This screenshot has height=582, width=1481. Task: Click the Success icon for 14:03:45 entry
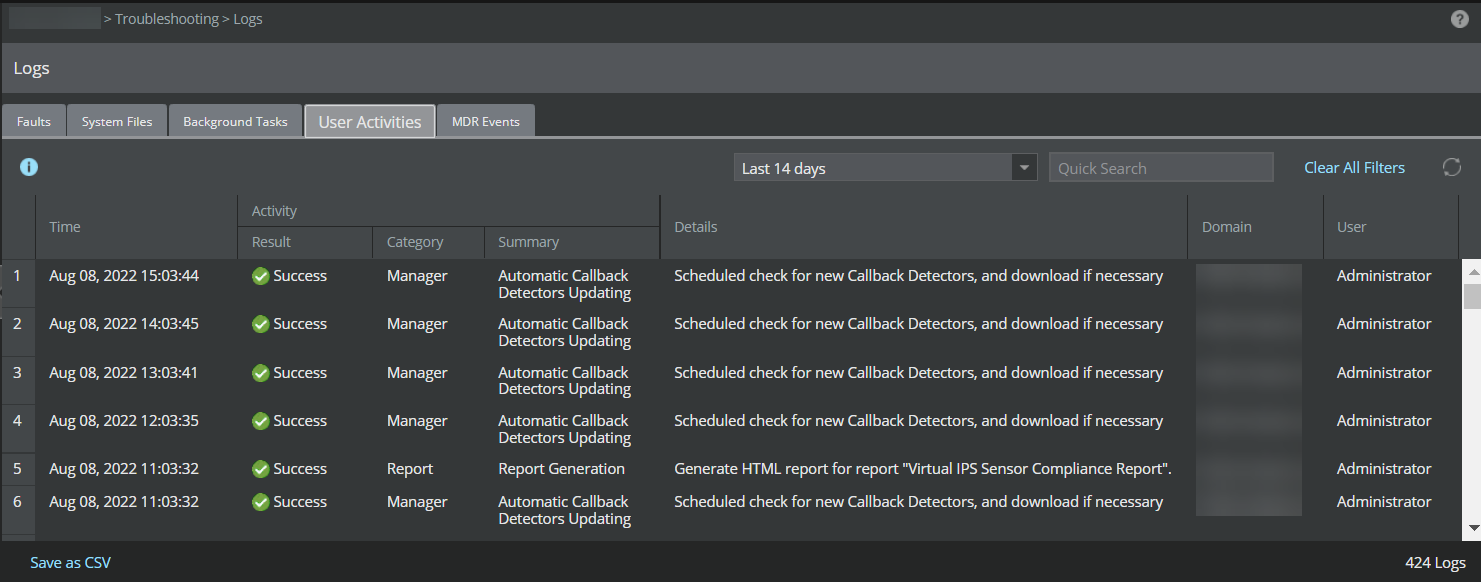(x=261, y=324)
